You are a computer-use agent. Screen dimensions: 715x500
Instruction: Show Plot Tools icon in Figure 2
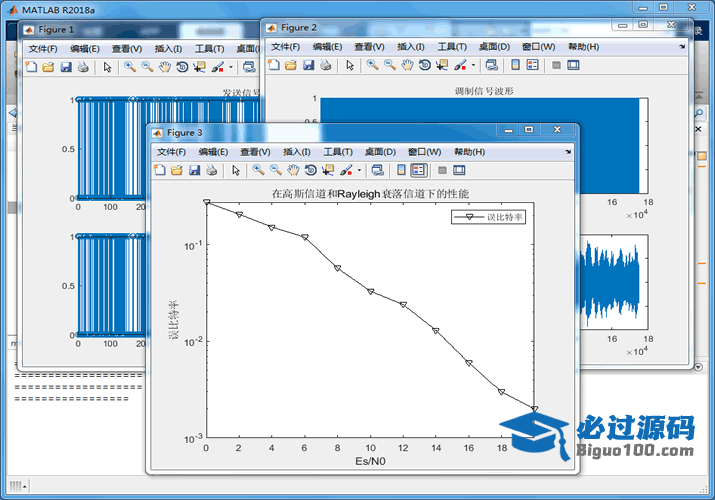tap(573, 65)
